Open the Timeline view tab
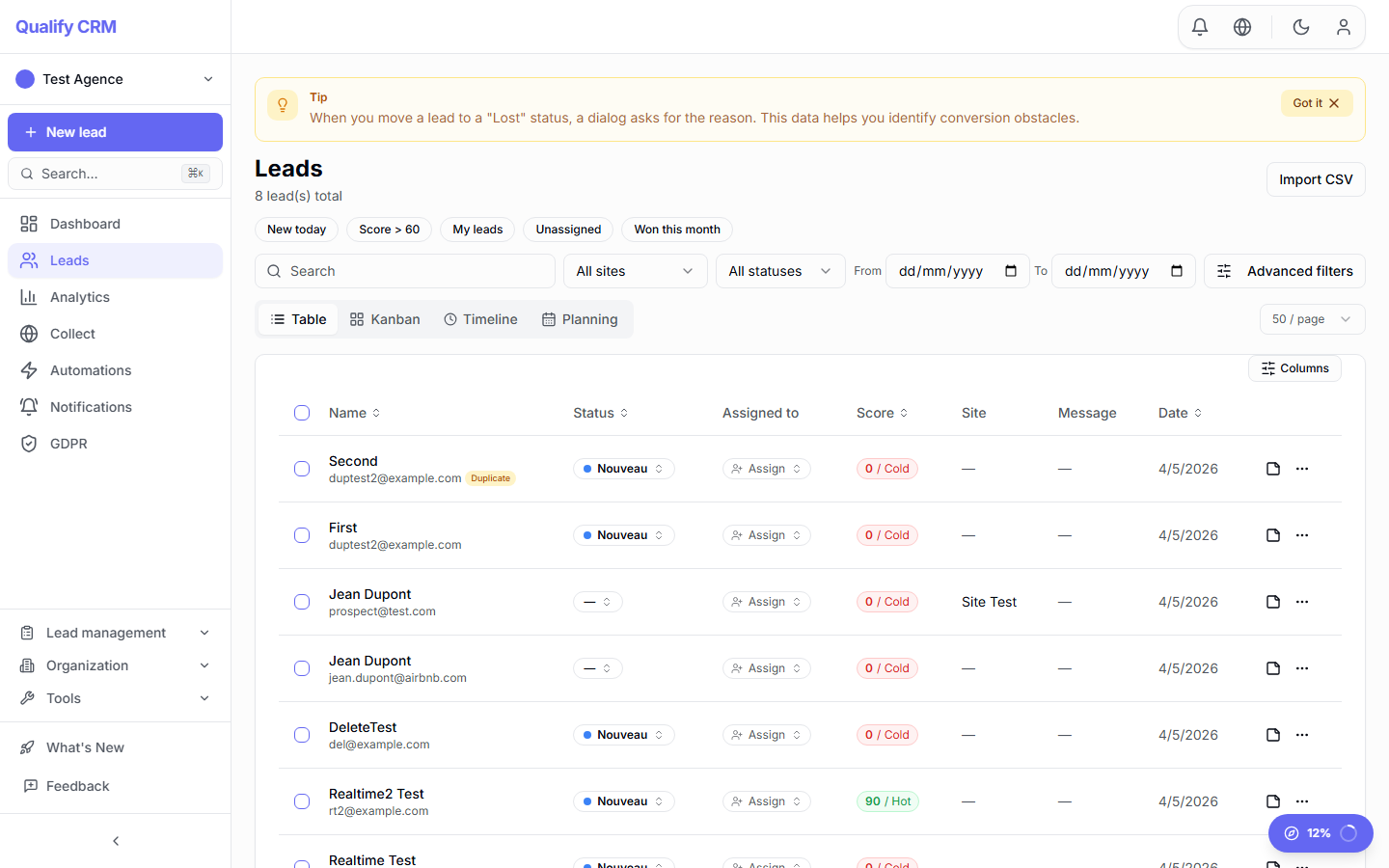 [x=480, y=318]
